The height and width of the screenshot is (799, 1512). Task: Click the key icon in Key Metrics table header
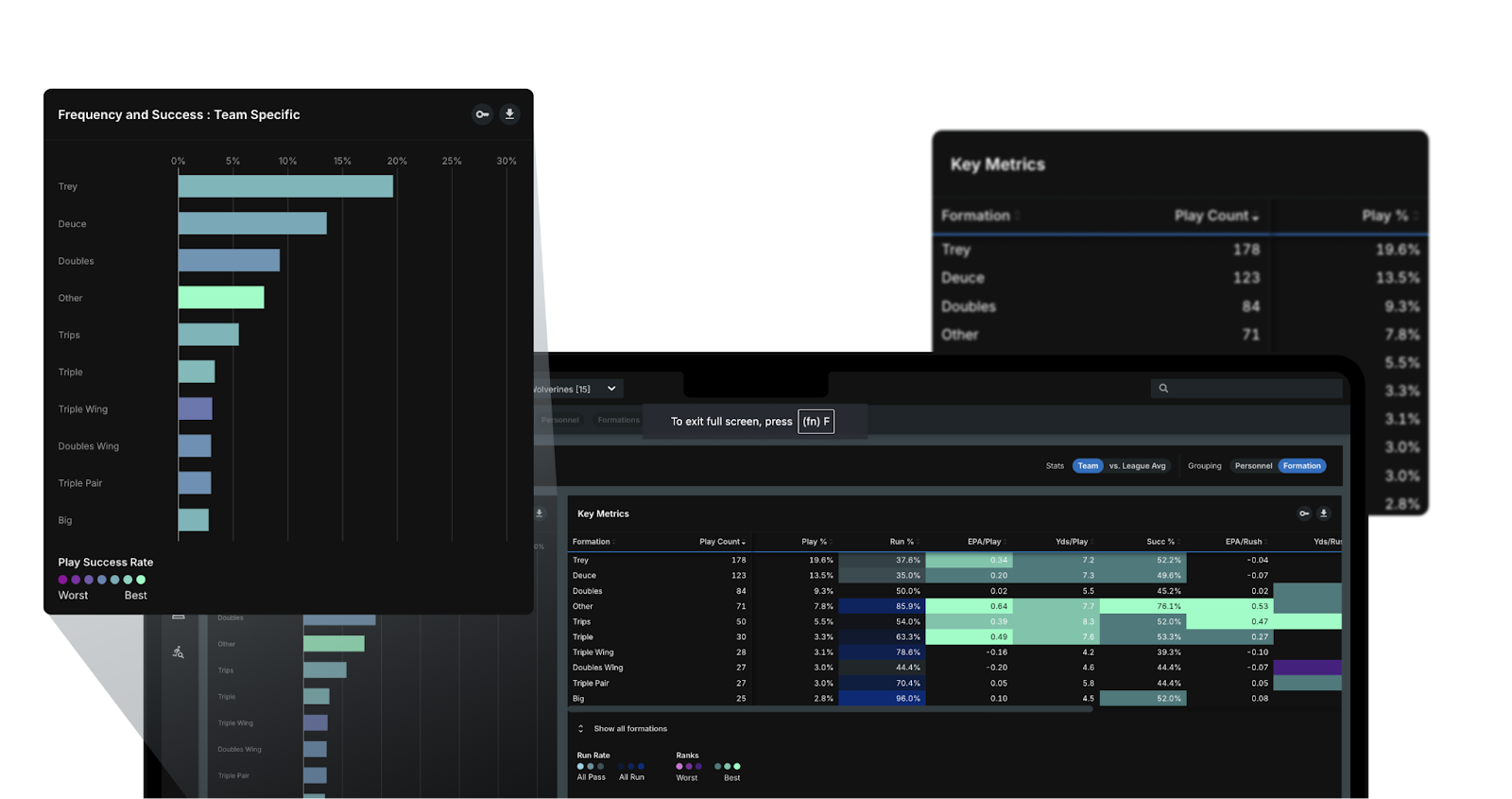pos(1304,513)
